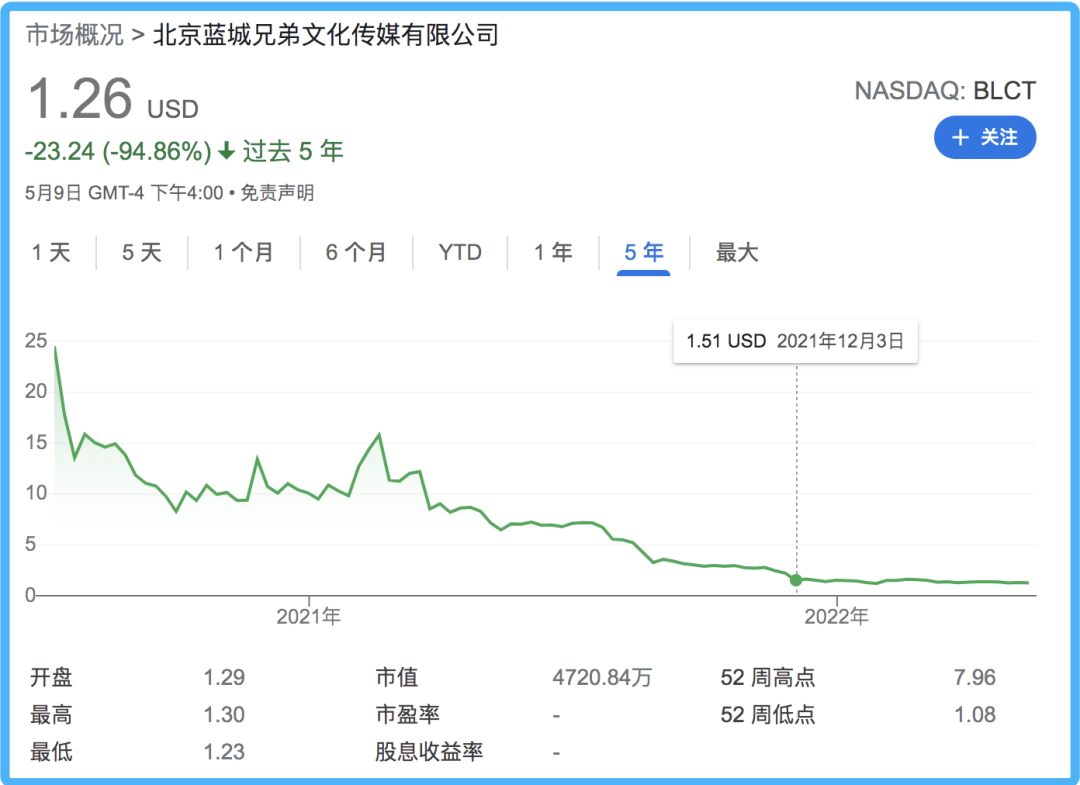The width and height of the screenshot is (1080, 785).
Task: Click the 股息收益率 label
Action: point(428,752)
